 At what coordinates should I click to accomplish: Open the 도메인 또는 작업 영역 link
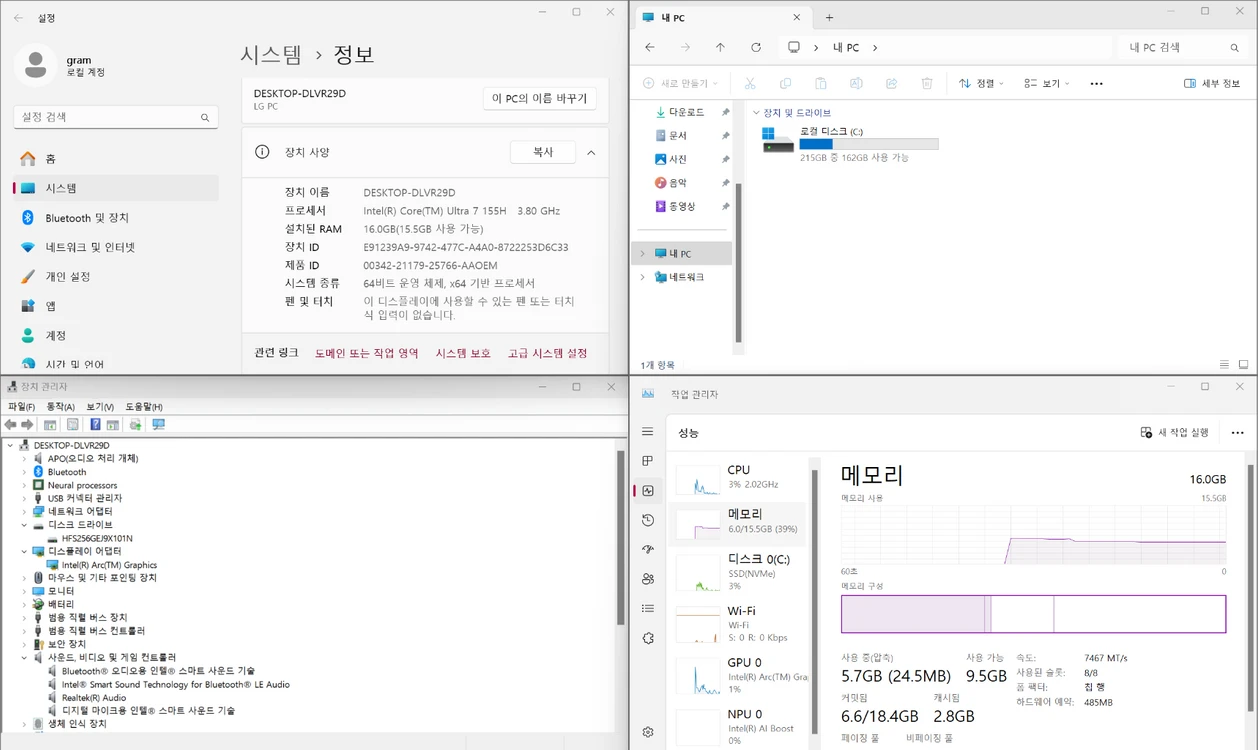pyautogui.click(x=366, y=353)
